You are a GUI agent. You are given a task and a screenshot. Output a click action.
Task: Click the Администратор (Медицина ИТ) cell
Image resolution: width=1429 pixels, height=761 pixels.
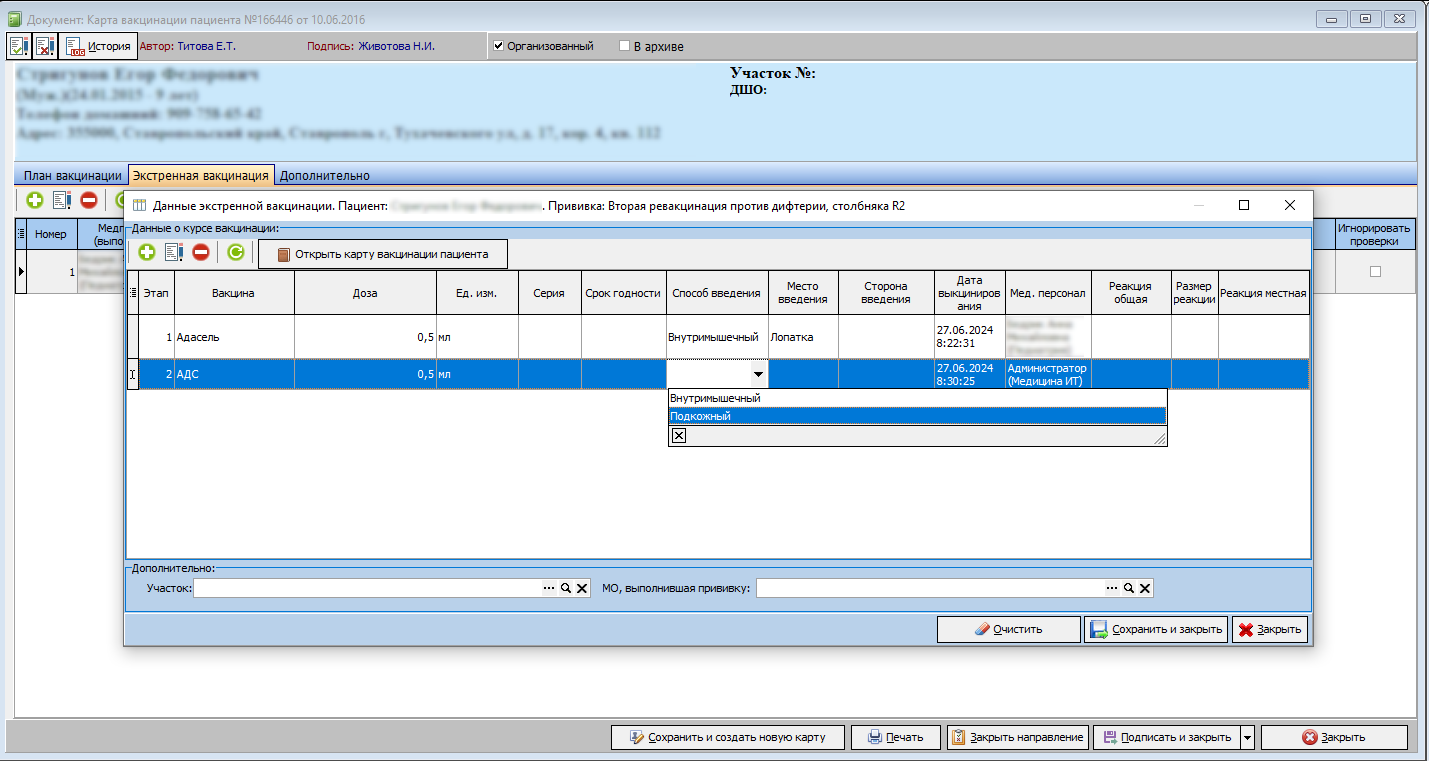pyautogui.click(x=1048, y=374)
